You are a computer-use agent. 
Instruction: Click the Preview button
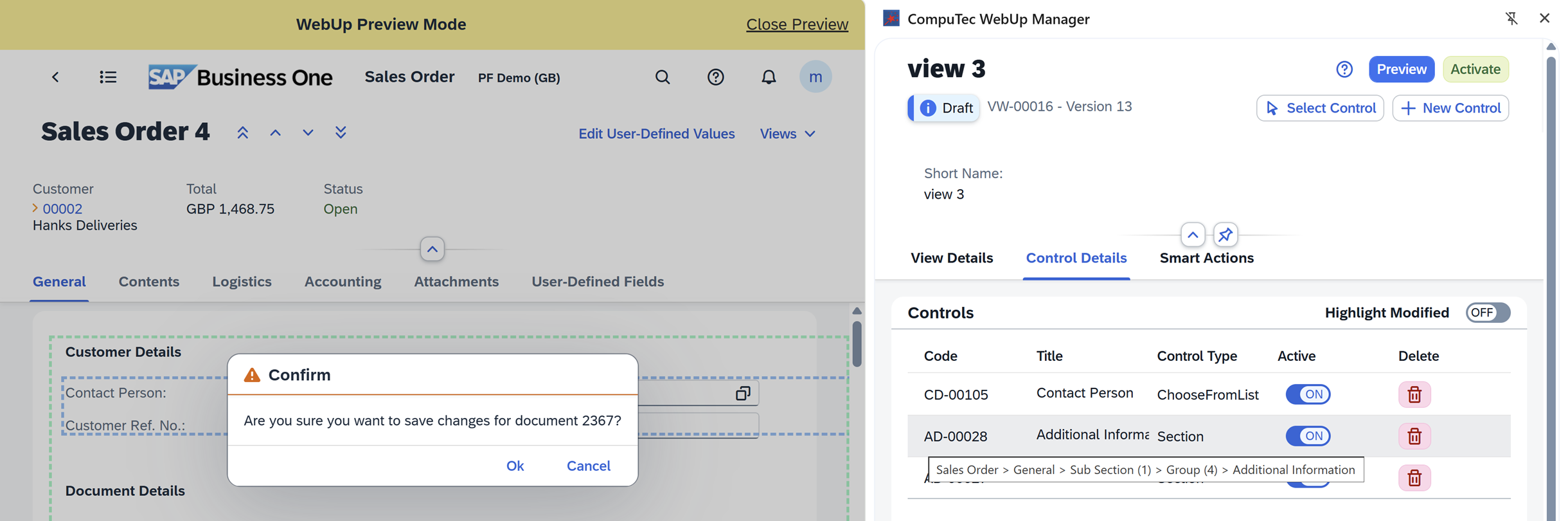coord(1402,69)
